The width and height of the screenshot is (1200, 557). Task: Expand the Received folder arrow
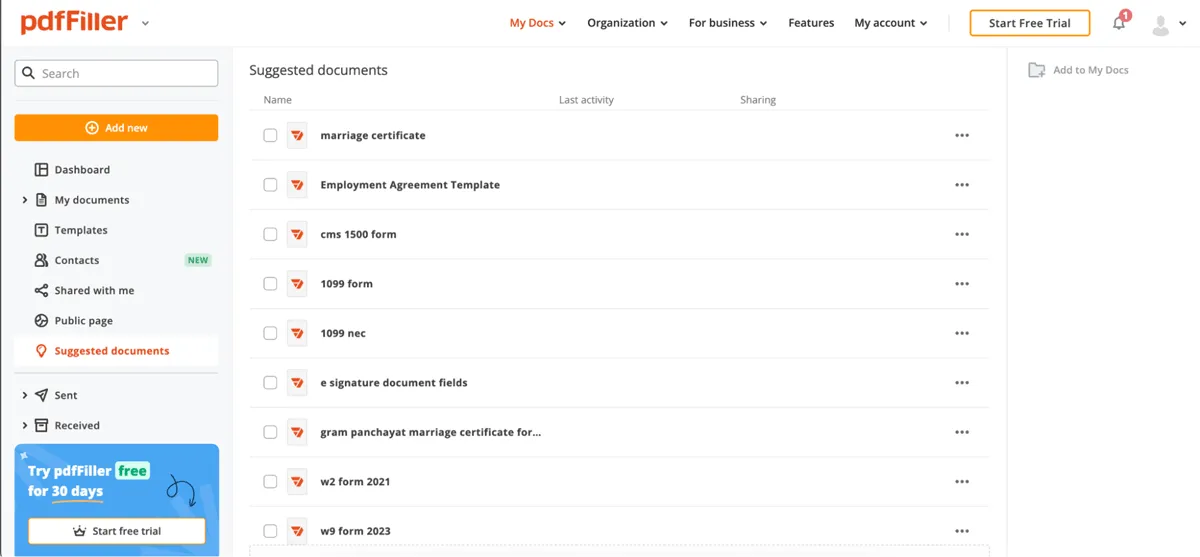coord(24,425)
